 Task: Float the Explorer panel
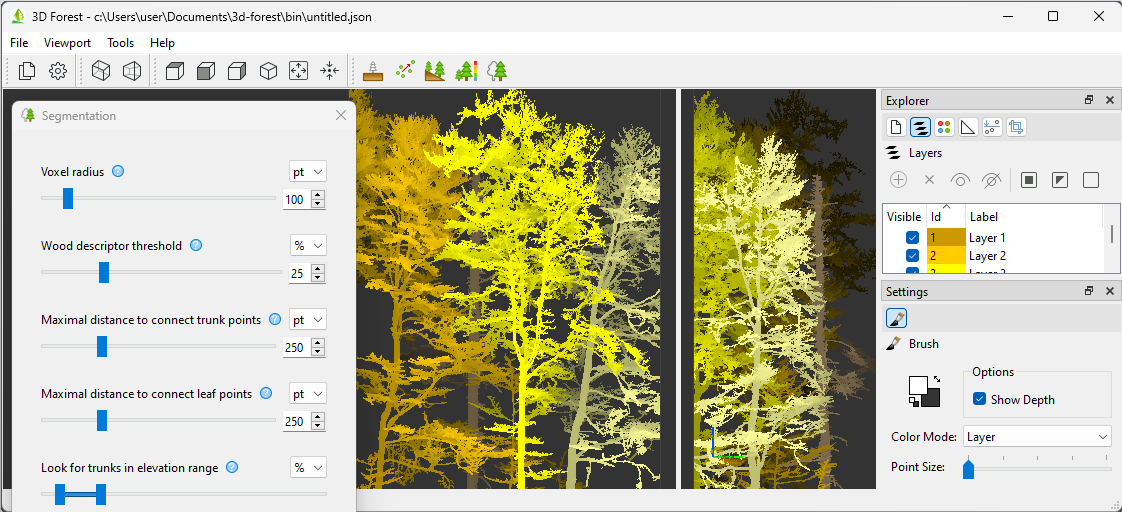point(1089,101)
